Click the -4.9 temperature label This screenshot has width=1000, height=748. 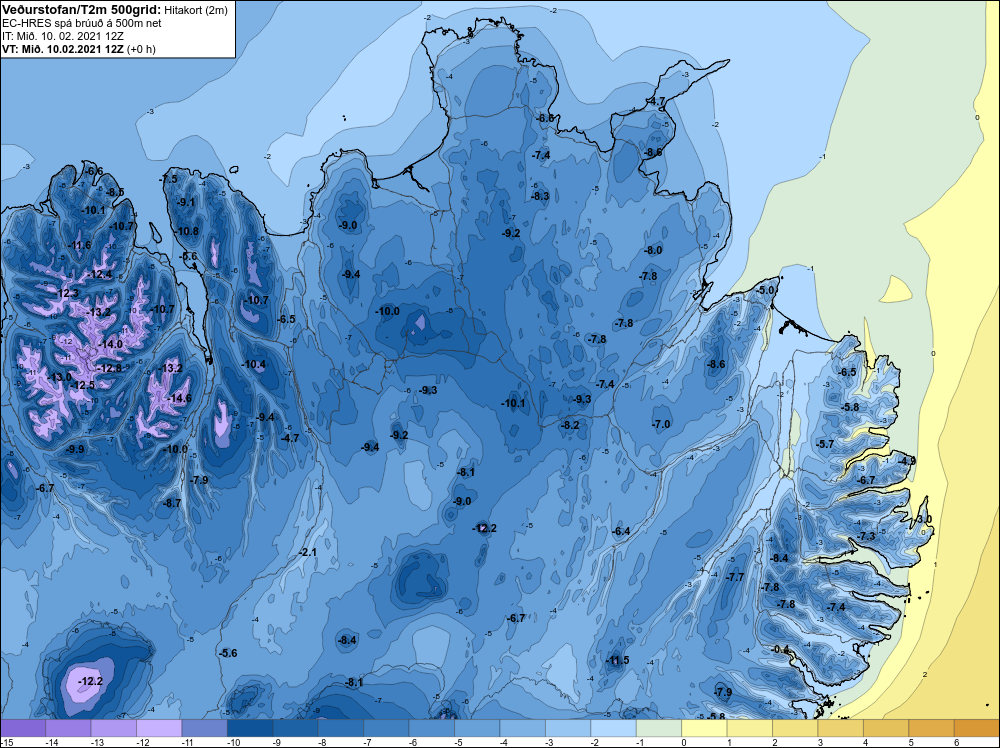[906, 460]
